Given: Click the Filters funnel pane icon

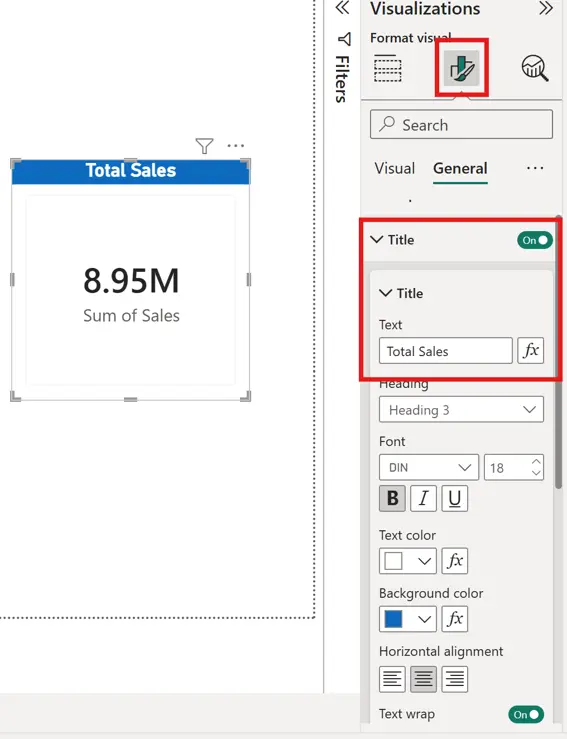Looking at the screenshot, I should click(x=344, y=39).
